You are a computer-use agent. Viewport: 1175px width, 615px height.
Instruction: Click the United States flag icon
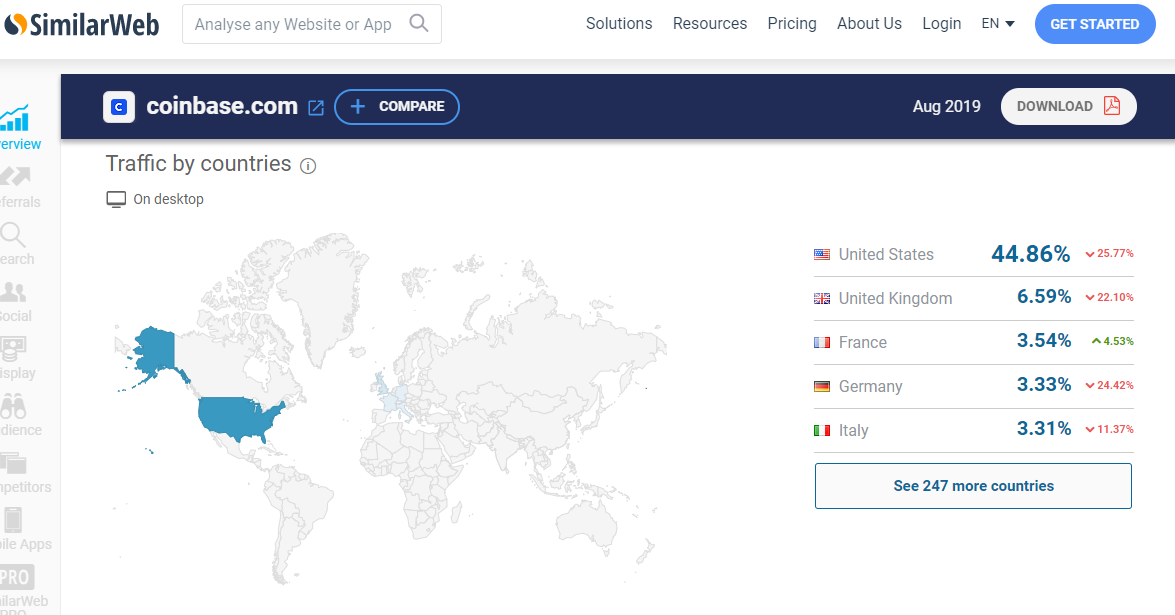pyautogui.click(x=822, y=255)
